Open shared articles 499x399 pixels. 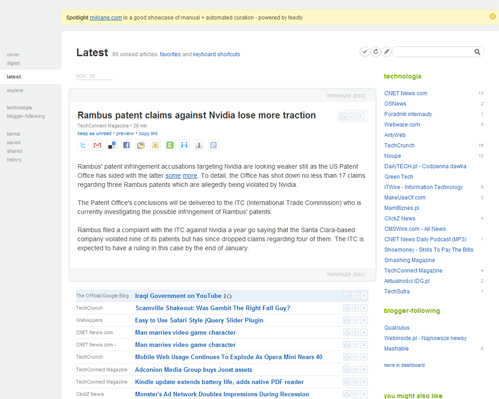tap(15, 151)
